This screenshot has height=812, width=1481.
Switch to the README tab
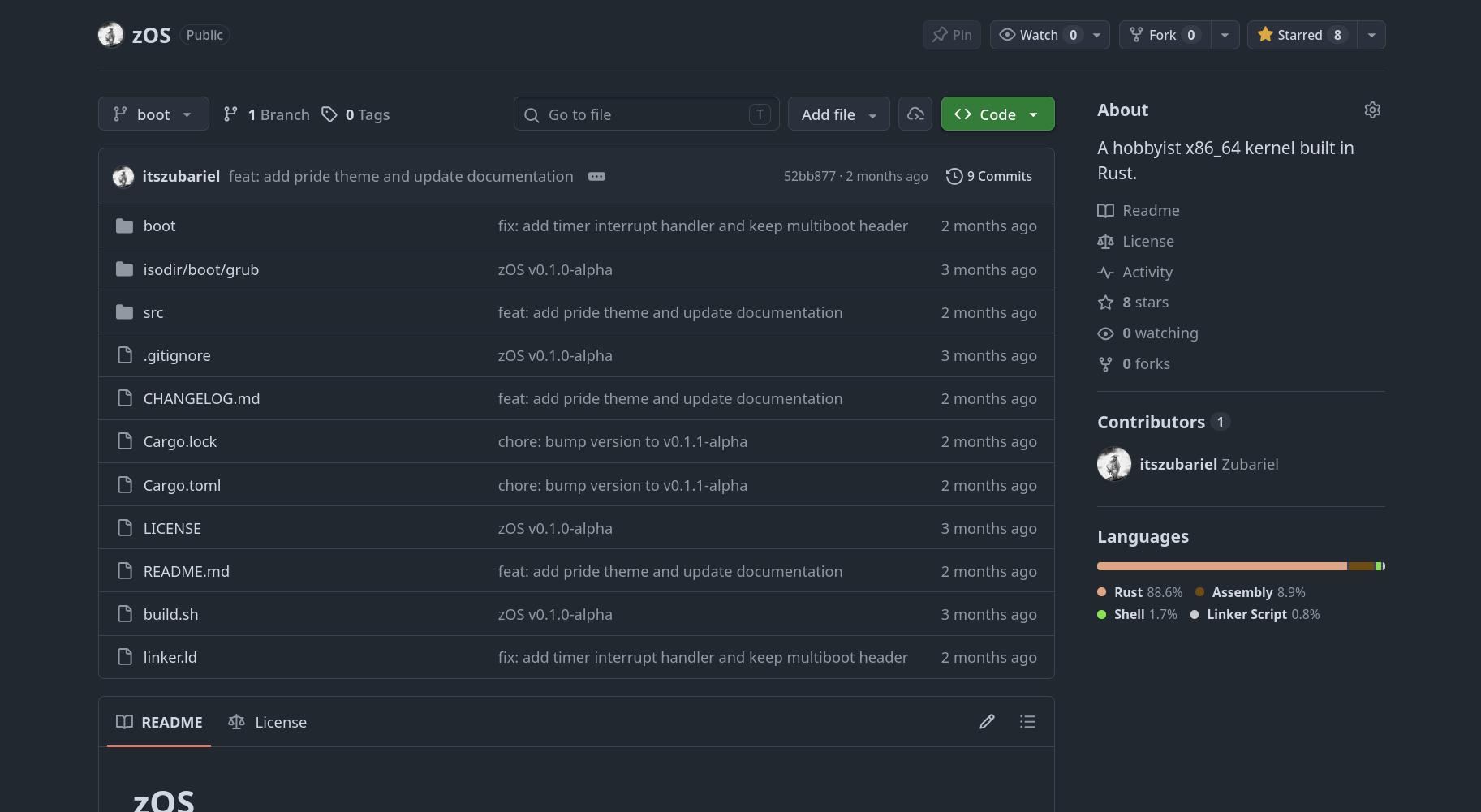point(159,722)
